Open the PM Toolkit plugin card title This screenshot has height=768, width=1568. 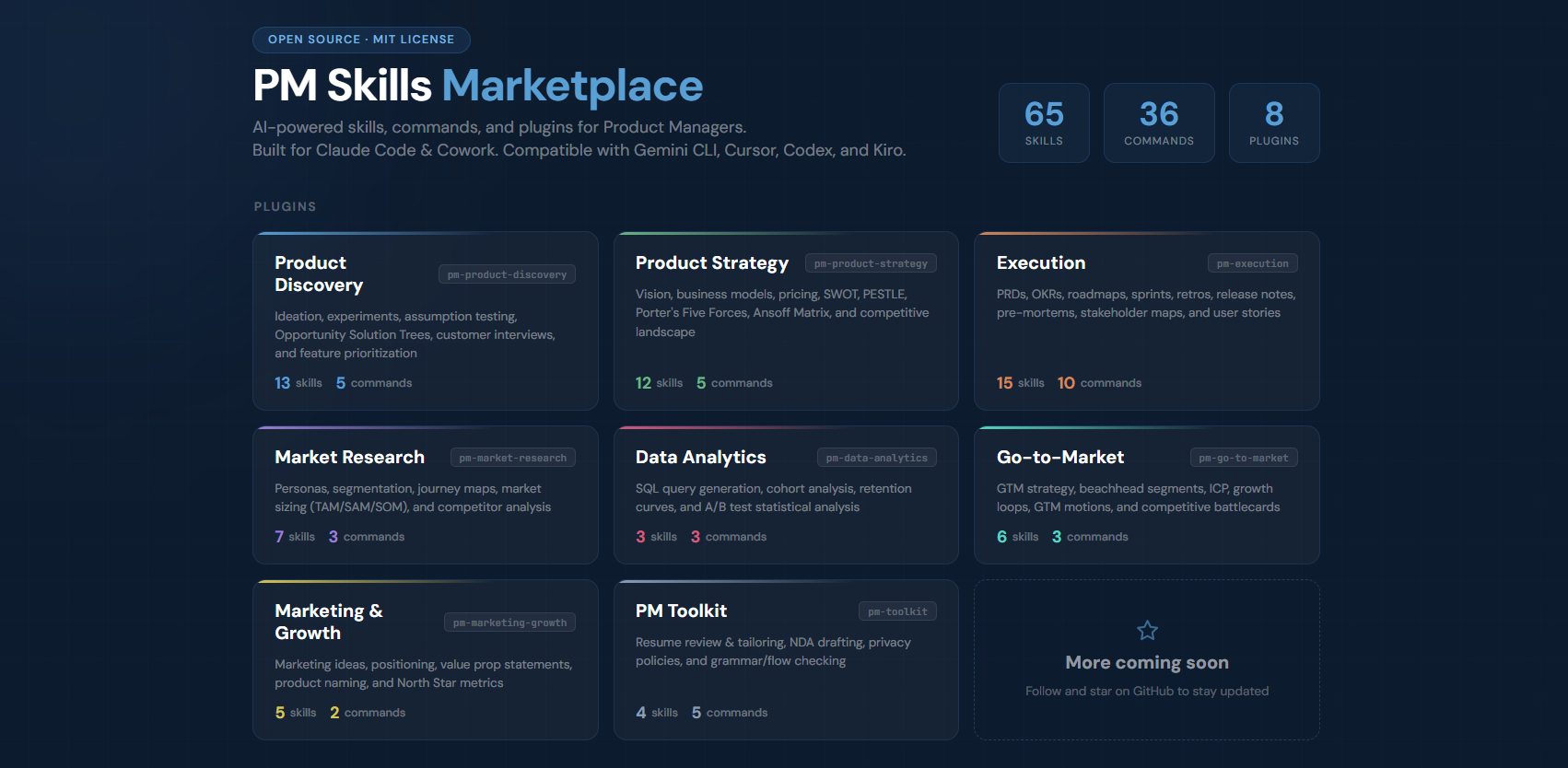click(x=681, y=611)
